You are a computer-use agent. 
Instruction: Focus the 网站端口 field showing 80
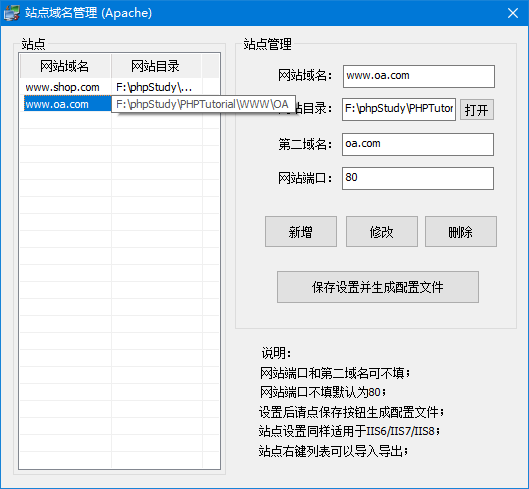click(x=418, y=178)
